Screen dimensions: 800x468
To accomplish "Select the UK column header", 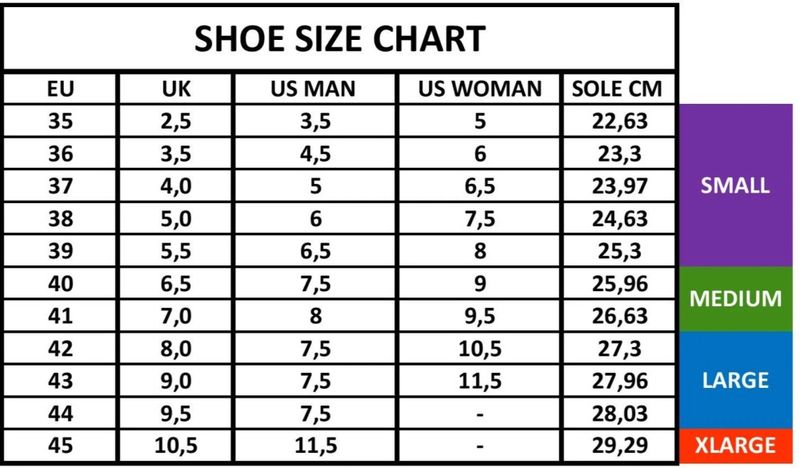I will coord(176,89).
